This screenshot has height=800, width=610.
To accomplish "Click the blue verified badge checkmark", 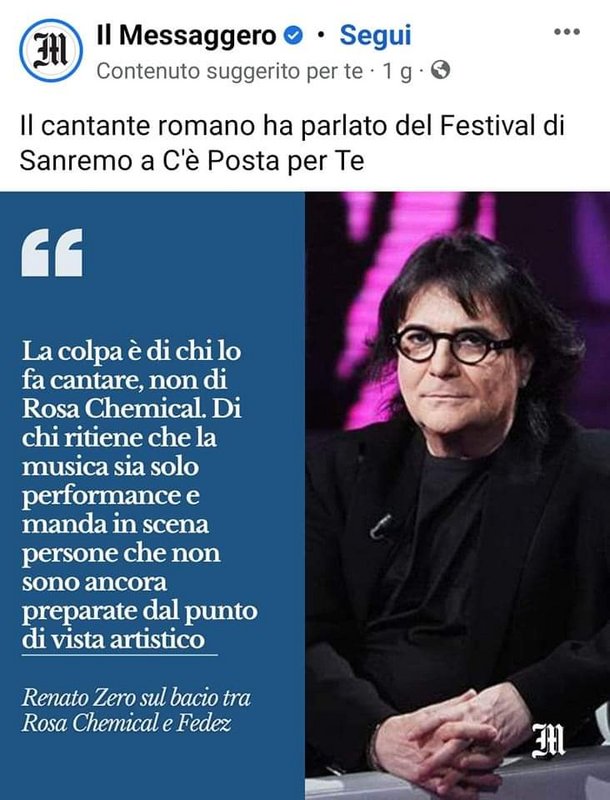I will [293, 36].
